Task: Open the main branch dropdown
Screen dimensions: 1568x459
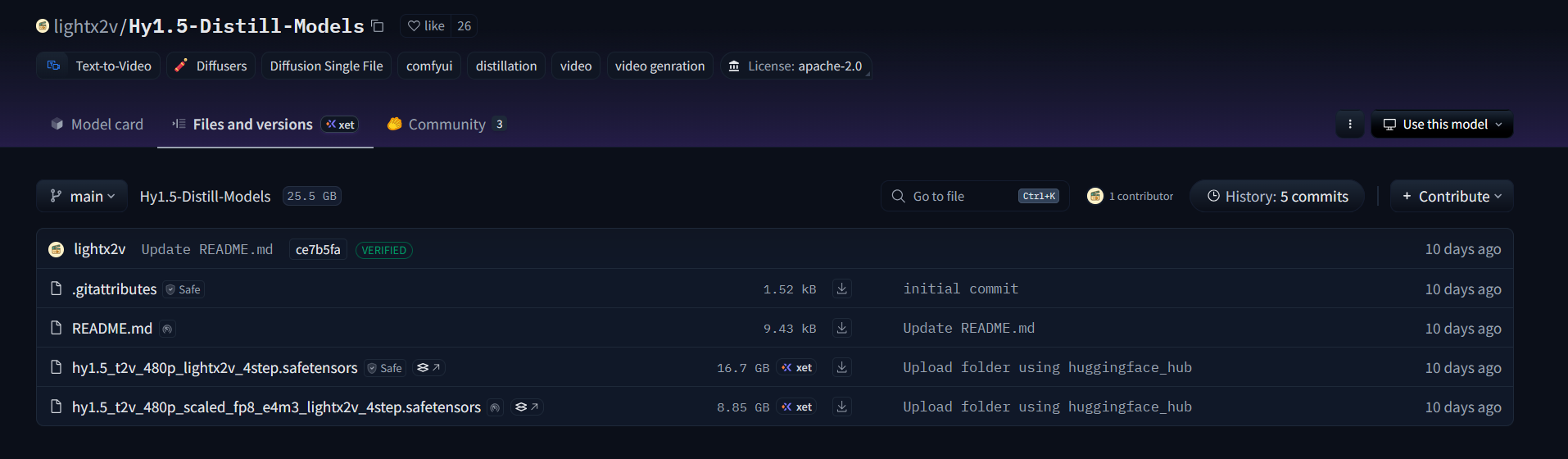Action: (82, 196)
